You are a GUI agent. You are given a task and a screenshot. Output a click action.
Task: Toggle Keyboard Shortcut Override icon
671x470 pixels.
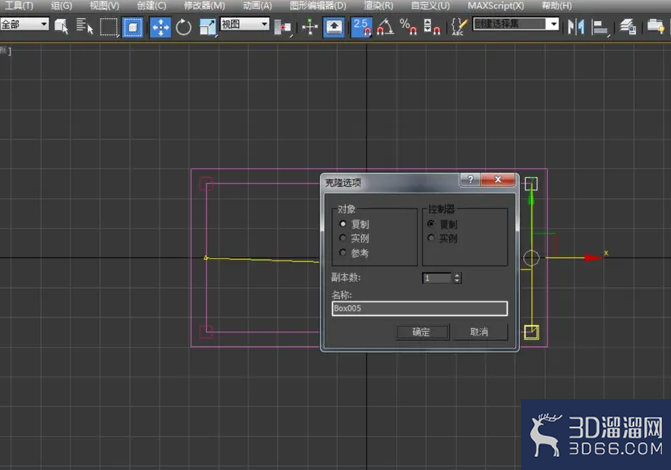tap(334, 27)
